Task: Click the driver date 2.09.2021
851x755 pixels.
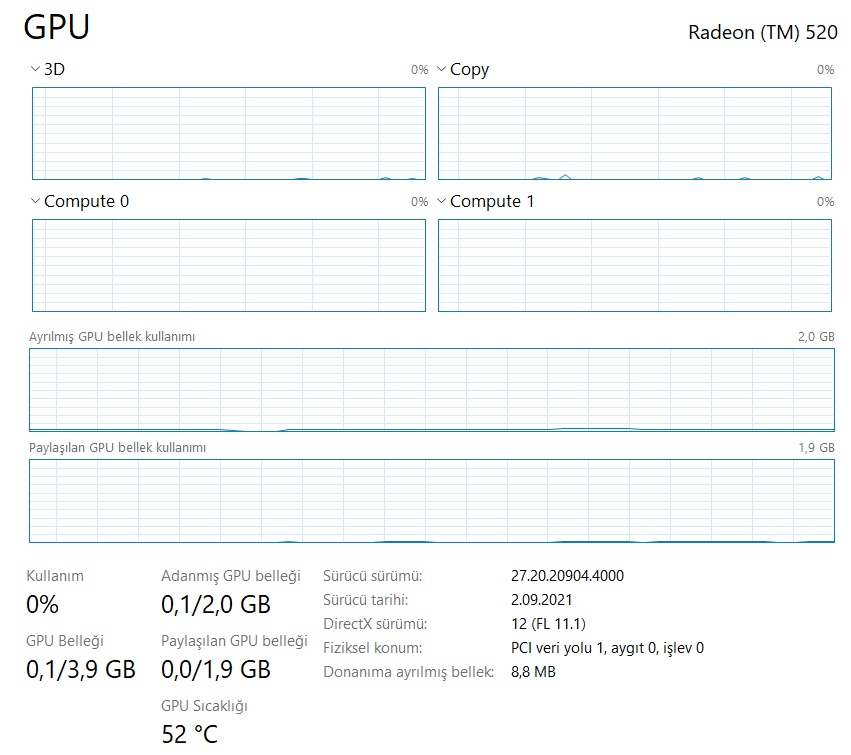Action: coord(541,600)
